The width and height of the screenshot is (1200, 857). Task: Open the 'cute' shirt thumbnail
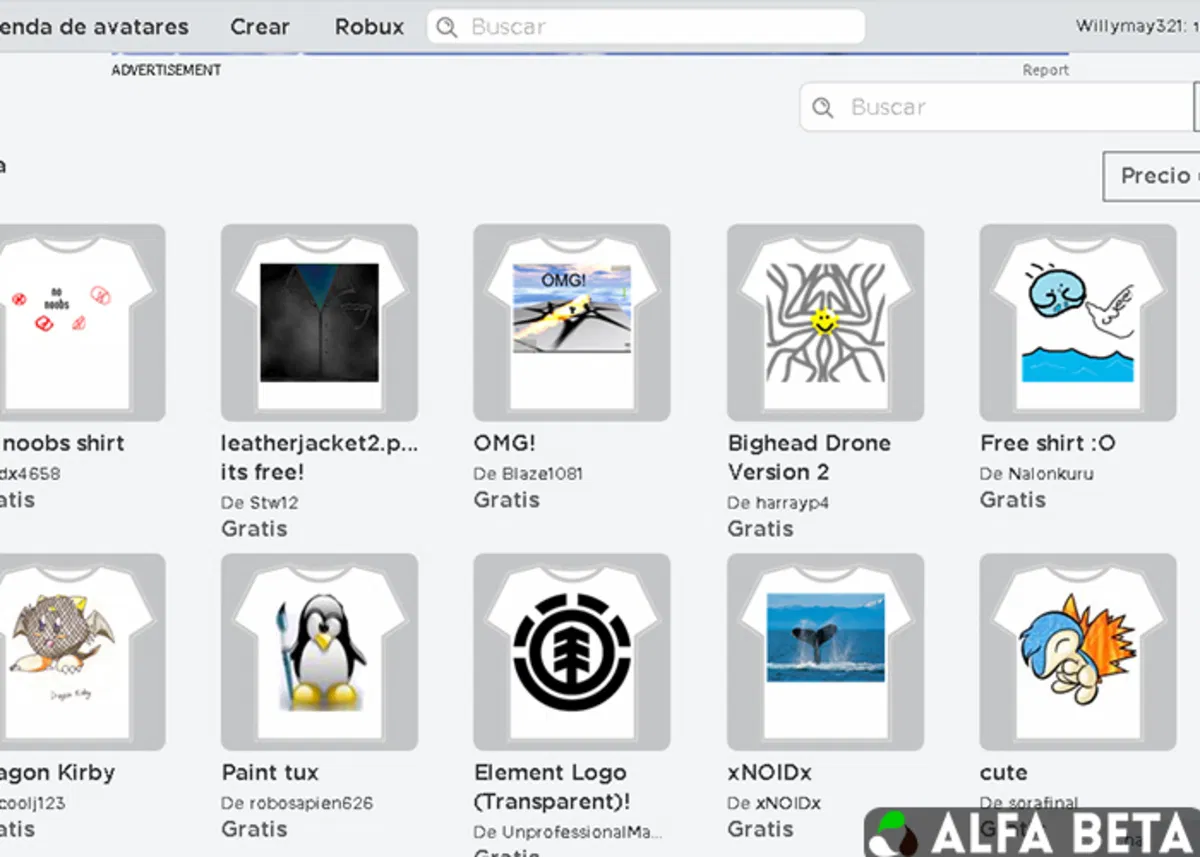[x=1077, y=650]
